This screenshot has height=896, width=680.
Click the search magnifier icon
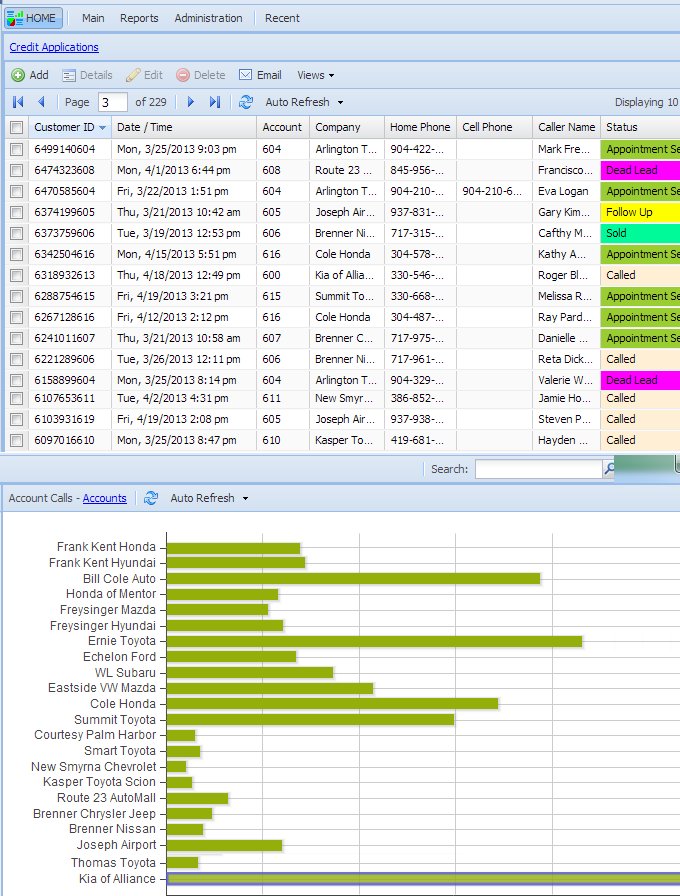(x=609, y=469)
